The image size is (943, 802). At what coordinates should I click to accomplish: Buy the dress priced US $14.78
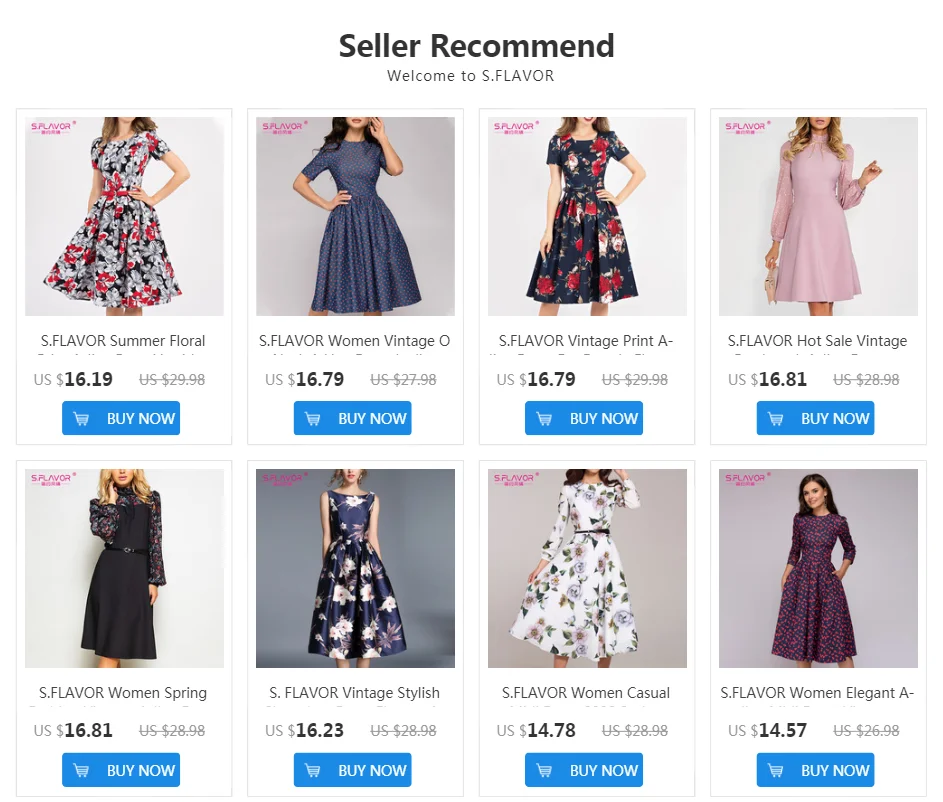click(584, 770)
